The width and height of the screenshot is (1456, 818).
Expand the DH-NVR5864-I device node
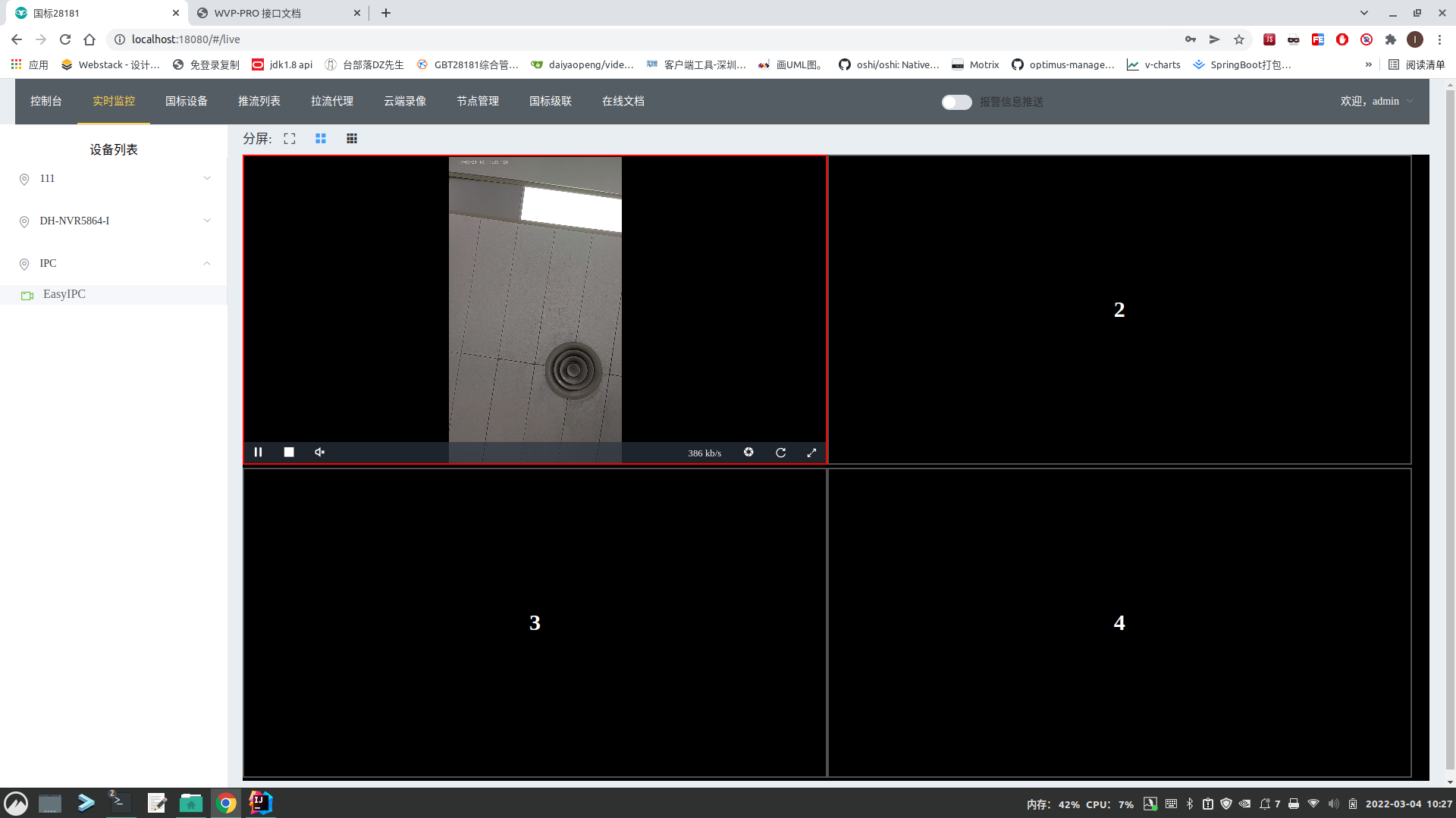pos(207,221)
